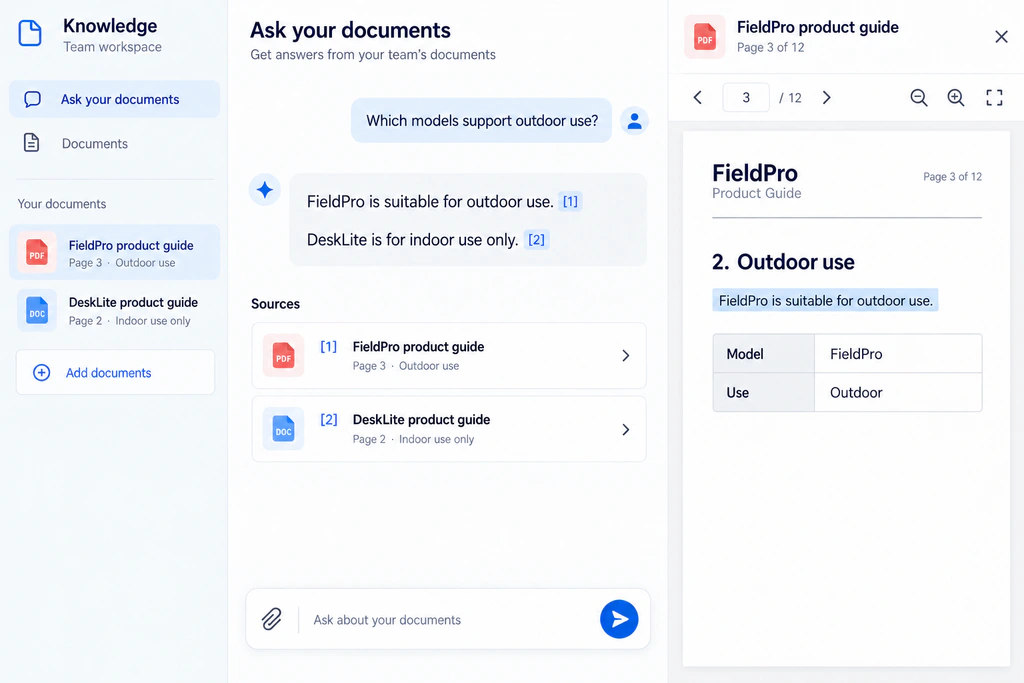Click the Your documents label
Screen dimensions: 1024x683
(62, 204)
